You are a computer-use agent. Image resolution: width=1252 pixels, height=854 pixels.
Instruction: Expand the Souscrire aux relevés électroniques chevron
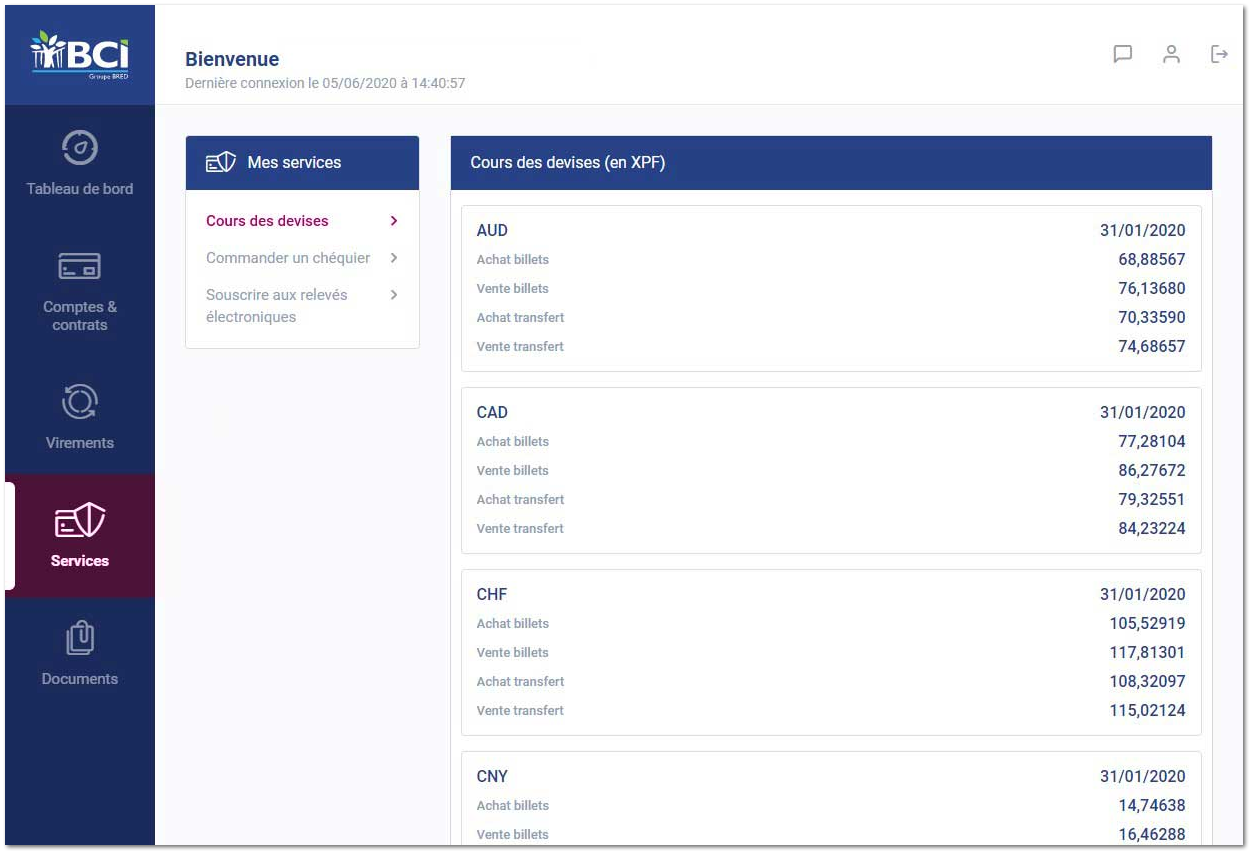[x=394, y=295]
